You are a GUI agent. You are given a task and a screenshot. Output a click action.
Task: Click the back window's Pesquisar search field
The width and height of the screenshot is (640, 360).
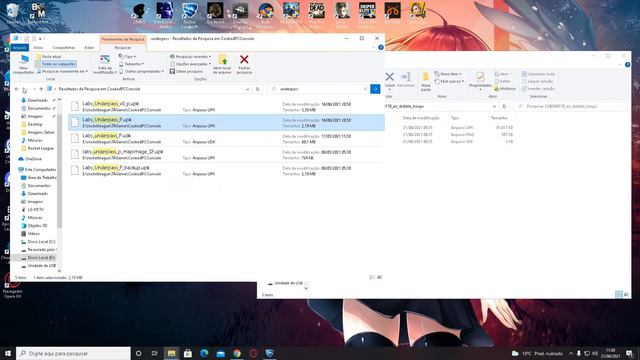click(x=571, y=106)
